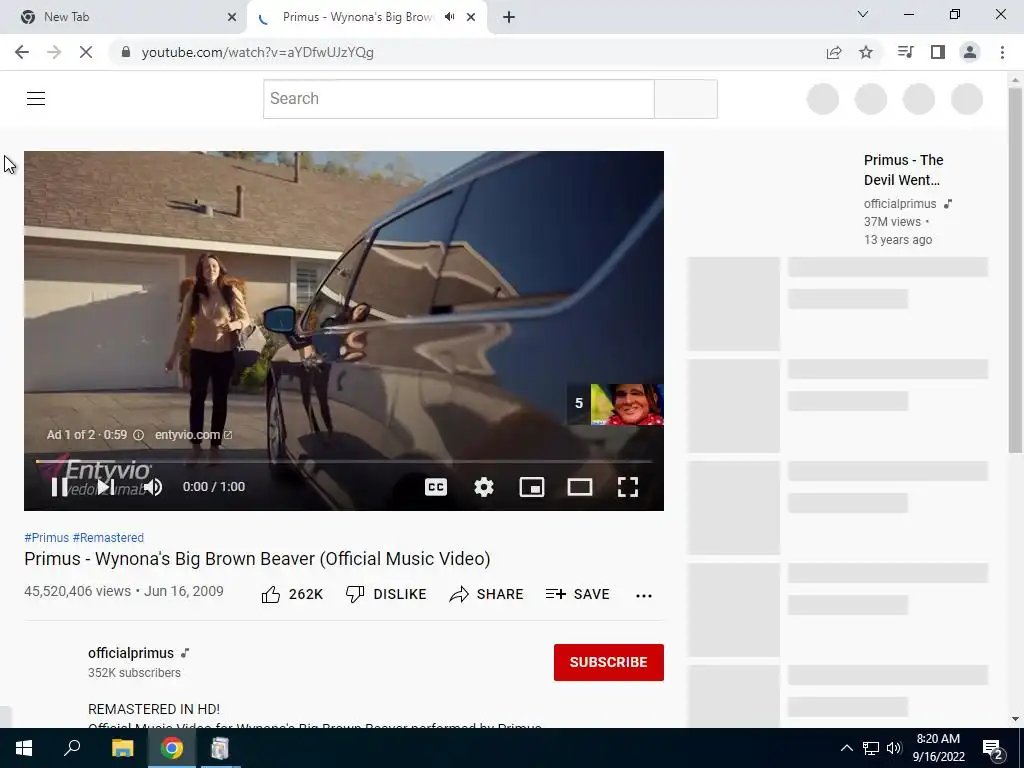This screenshot has height=768, width=1024.
Task: Open system volume tray icon
Action: click(894, 748)
